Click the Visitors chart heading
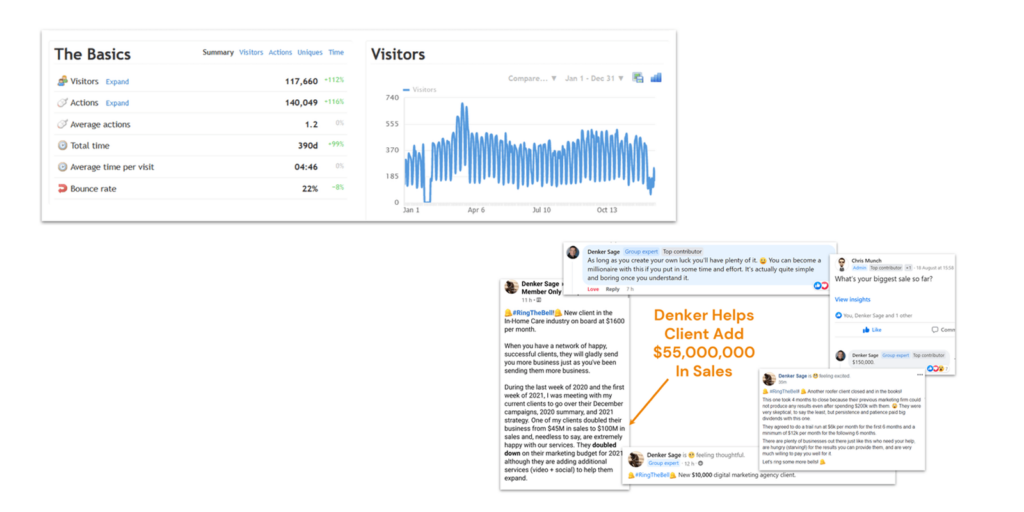The image size is (1024, 512). click(x=398, y=54)
